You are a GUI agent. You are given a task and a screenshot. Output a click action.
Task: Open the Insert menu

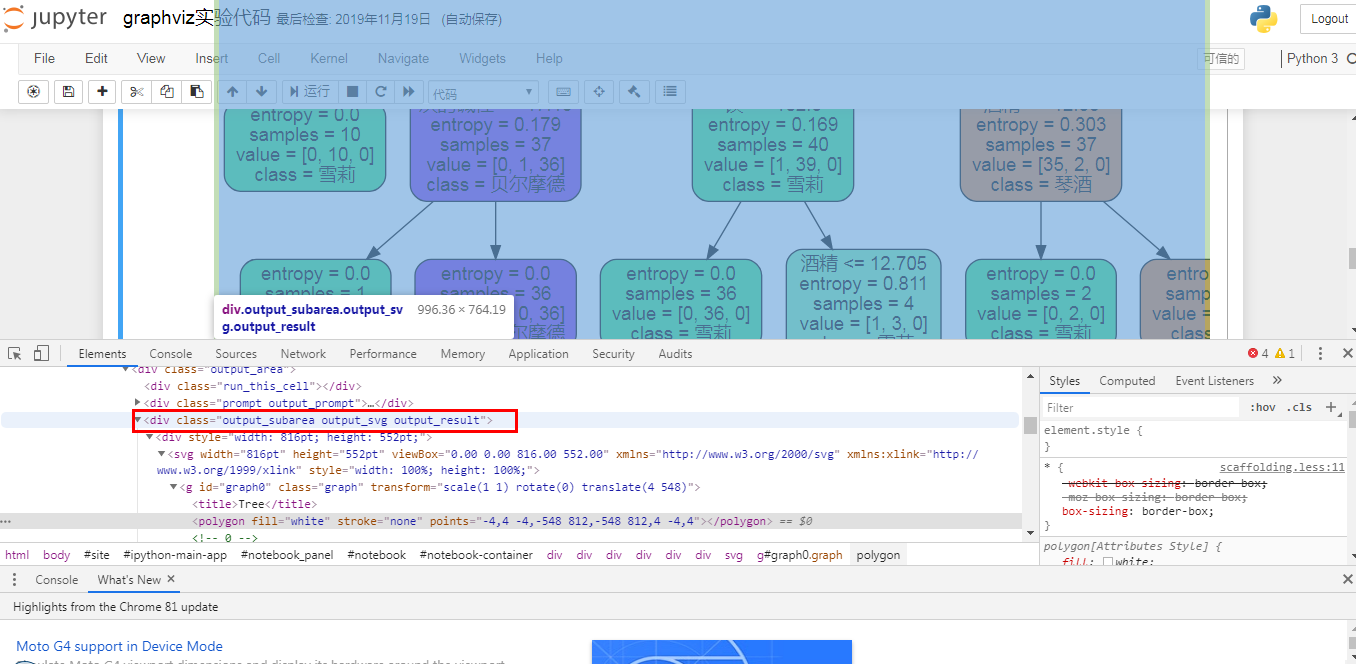212,58
